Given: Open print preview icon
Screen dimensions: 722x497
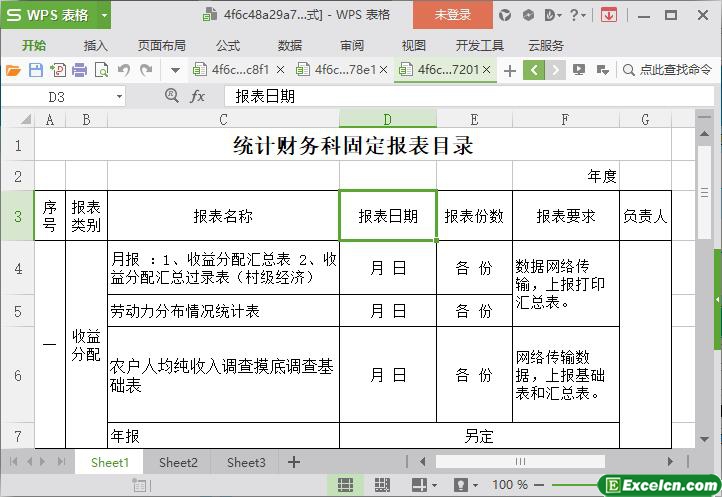Looking at the screenshot, I should 101,70.
